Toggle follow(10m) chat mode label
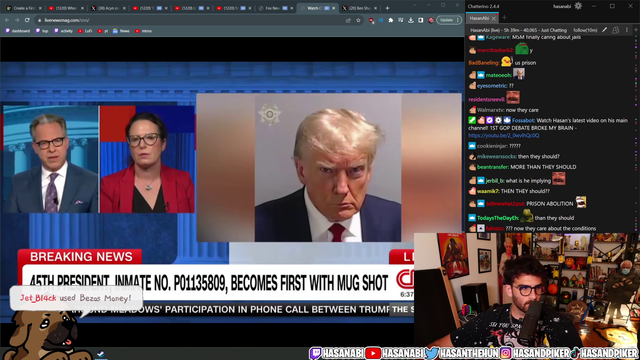This screenshot has height=360, width=640. point(585,30)
